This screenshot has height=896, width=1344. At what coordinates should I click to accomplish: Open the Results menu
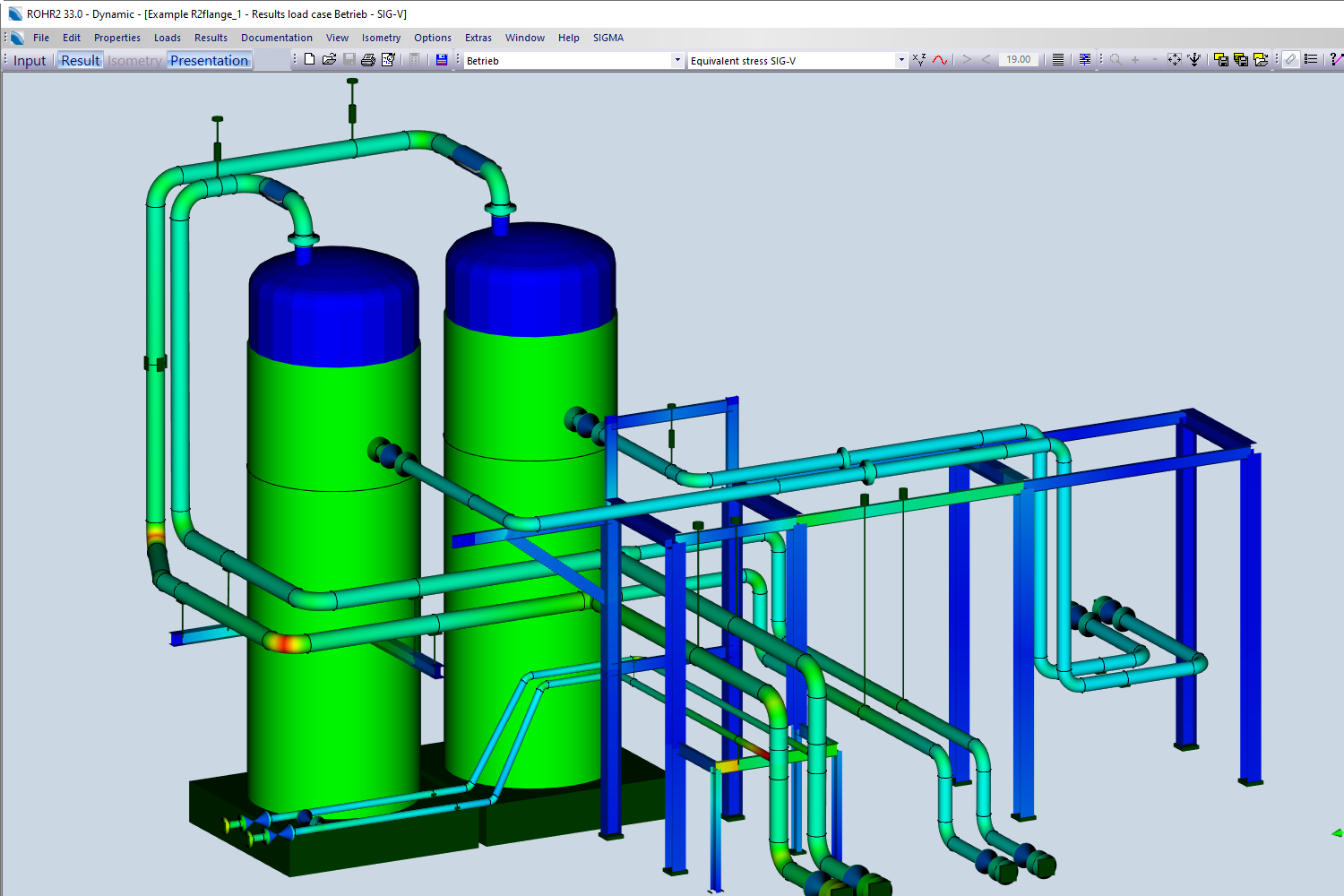[211, 38]
